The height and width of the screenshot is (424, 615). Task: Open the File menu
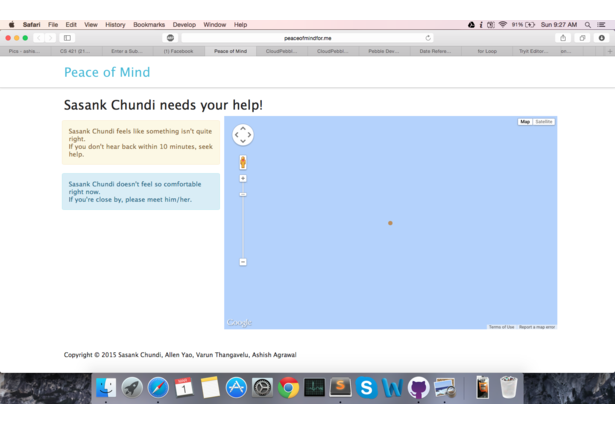tap(53, 24)
